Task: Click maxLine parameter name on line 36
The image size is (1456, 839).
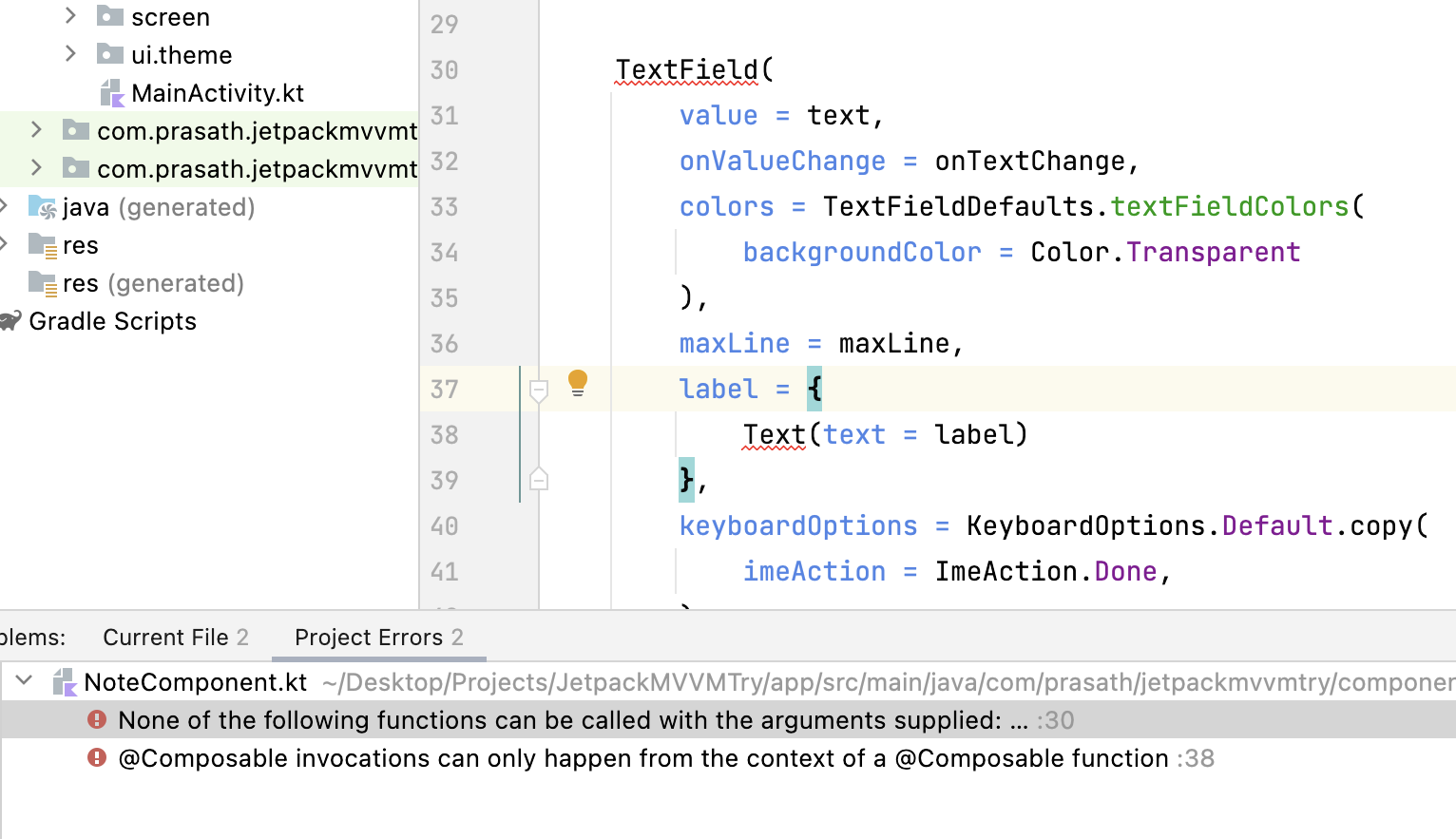Action: [x=735, y=343]
